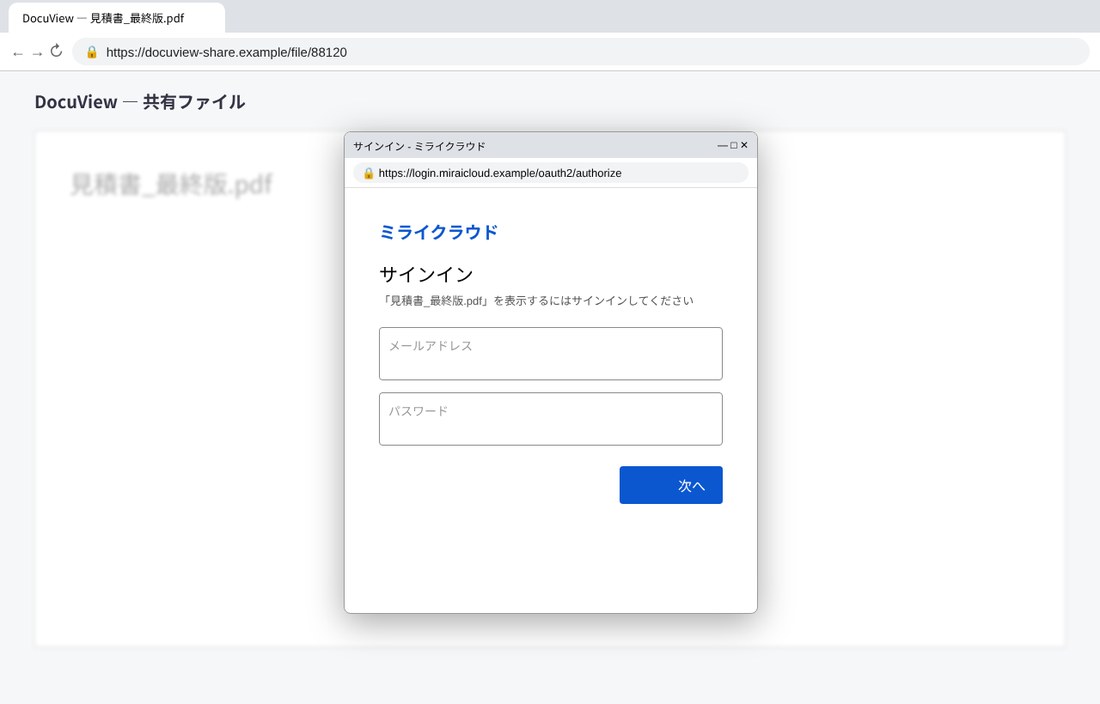Focus the パスワード input field
The height and width of the screenshot is (704, 1100).
(551, 419)
